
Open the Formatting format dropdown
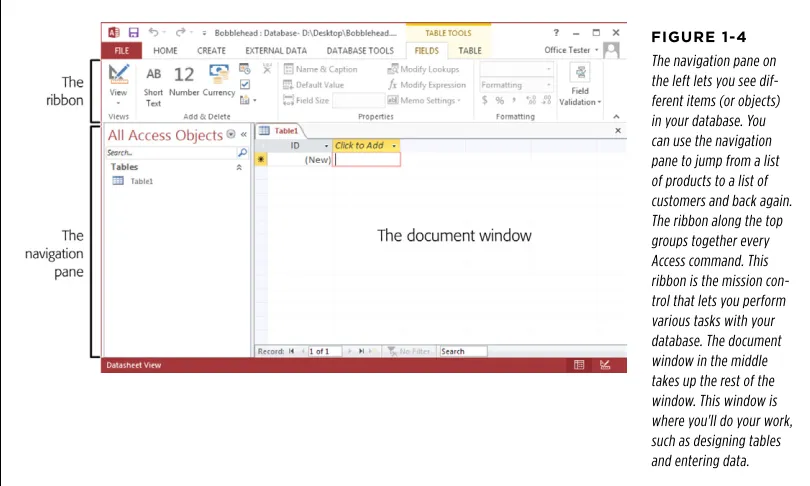coord(516,85)
